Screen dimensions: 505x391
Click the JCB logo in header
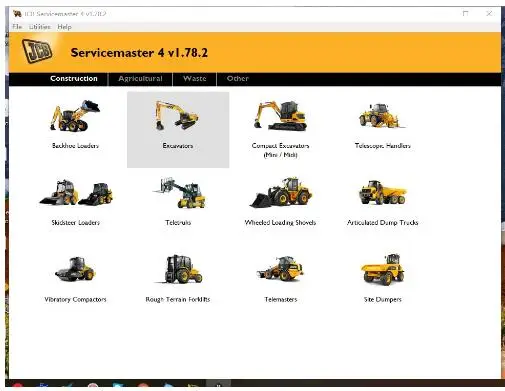tap(37, 51)
